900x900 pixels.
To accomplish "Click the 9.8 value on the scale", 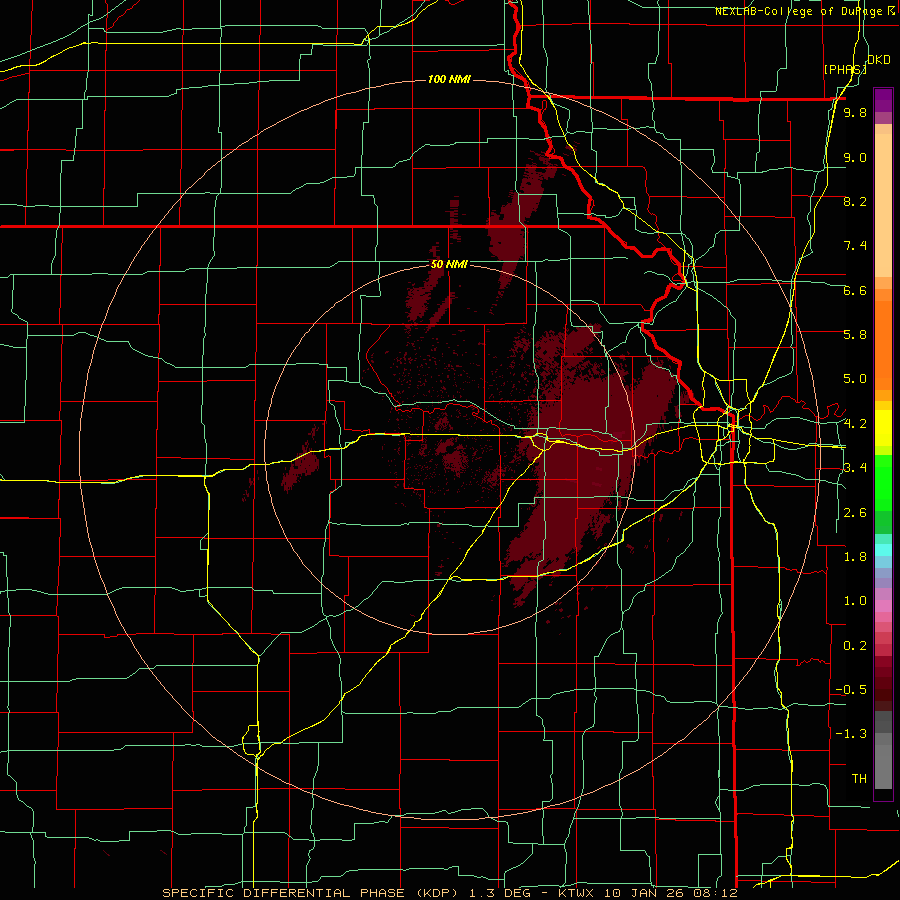I will [855, 113].
